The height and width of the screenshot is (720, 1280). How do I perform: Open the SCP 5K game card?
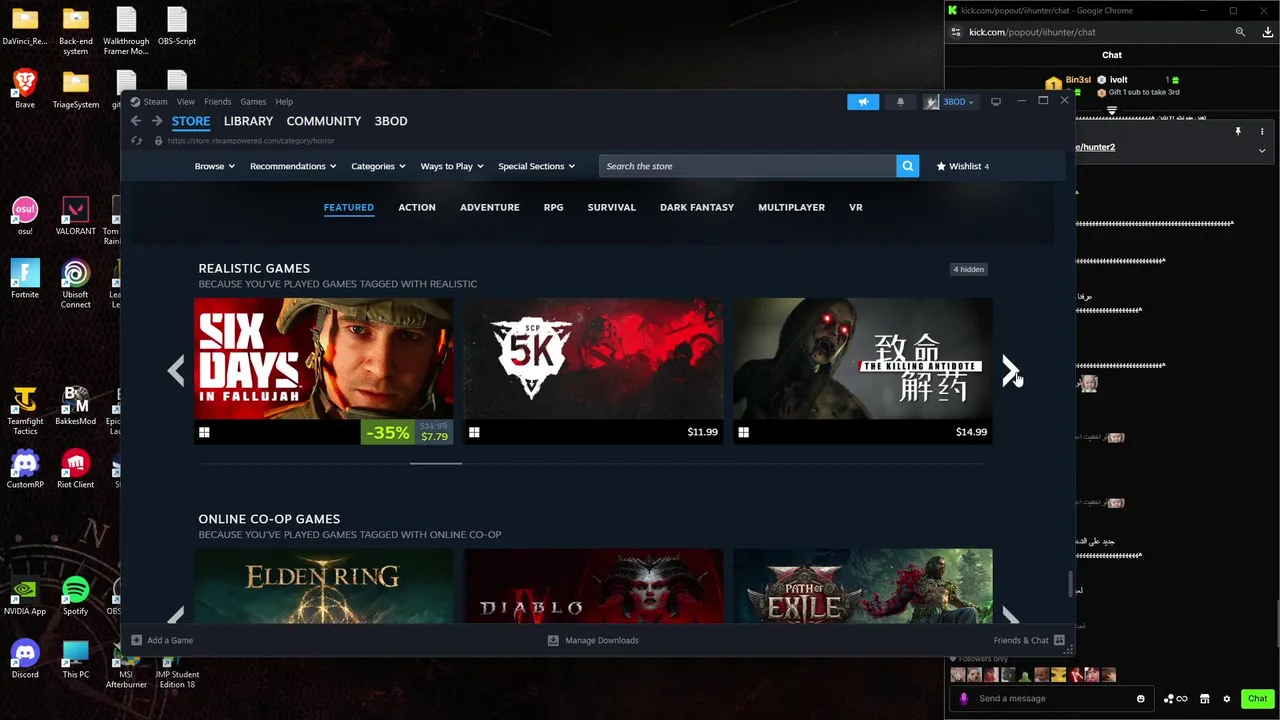(593, 371)
